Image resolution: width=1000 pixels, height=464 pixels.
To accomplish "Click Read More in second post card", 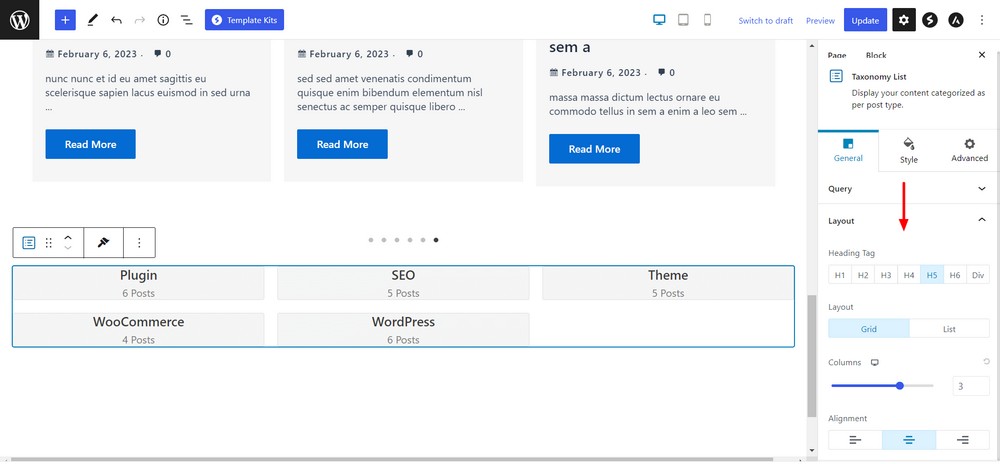I will (x=342, y=144).
